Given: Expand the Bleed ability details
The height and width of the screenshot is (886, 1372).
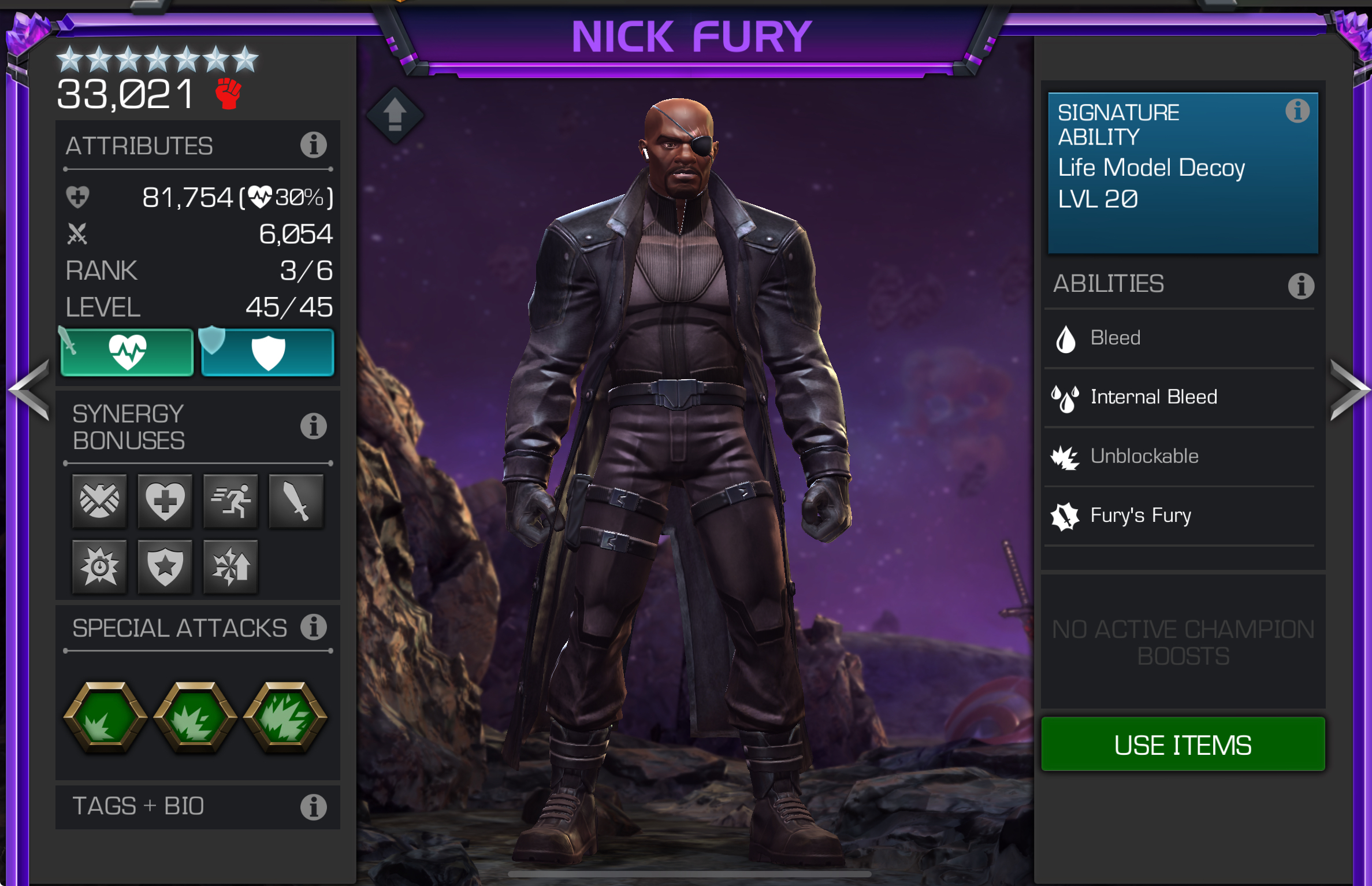Looking at the screenshot, I should (x=1180, y=338).
